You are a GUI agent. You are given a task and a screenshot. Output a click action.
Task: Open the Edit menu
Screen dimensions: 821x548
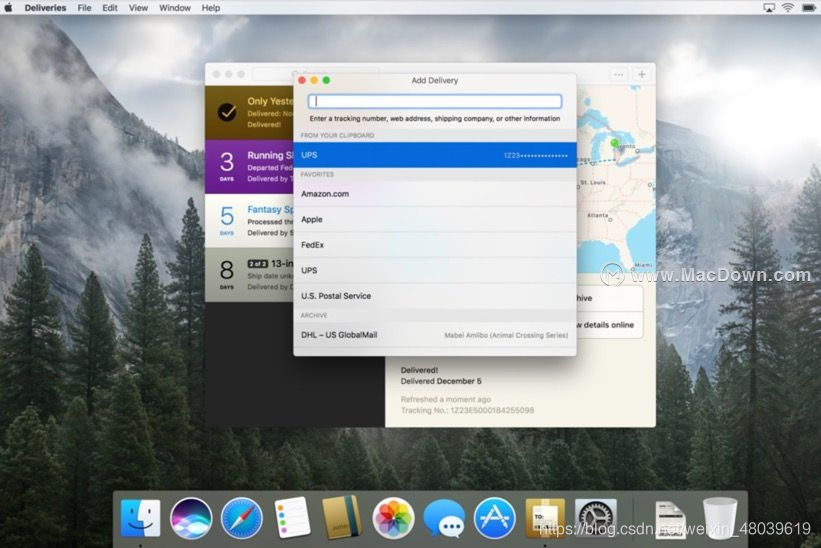pyautogui.click(x=109, y=8)
